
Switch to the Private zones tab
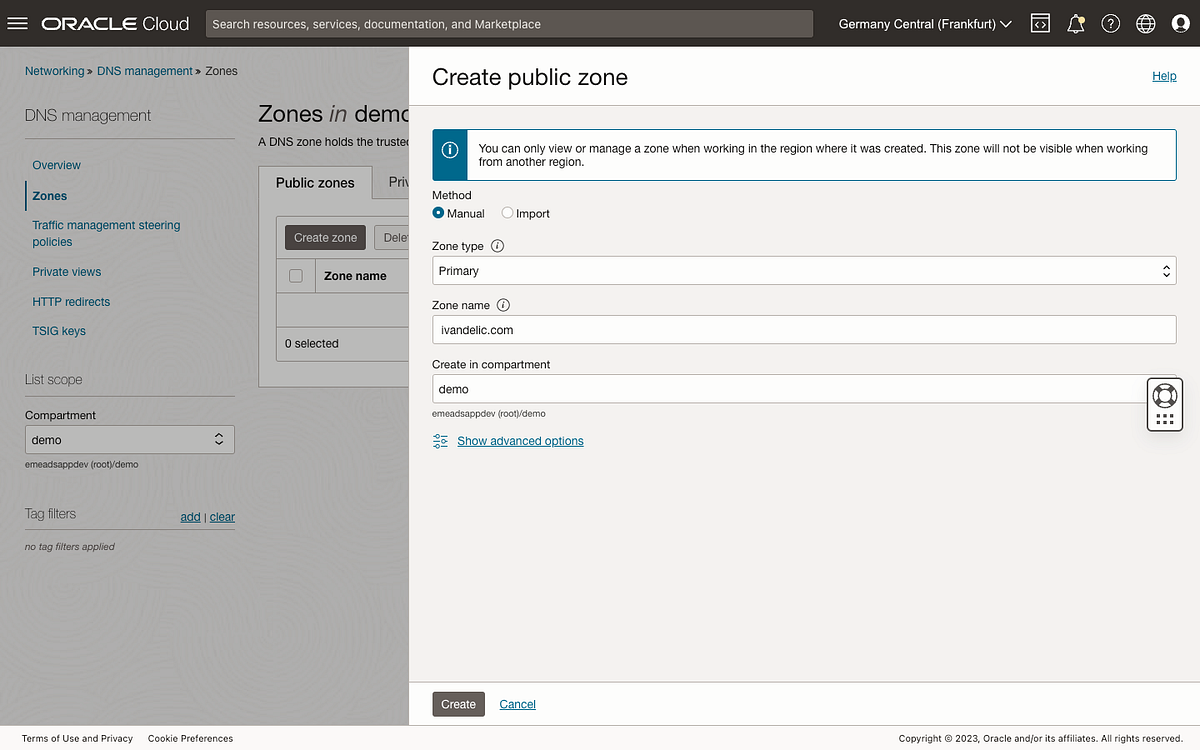(400, 182)
